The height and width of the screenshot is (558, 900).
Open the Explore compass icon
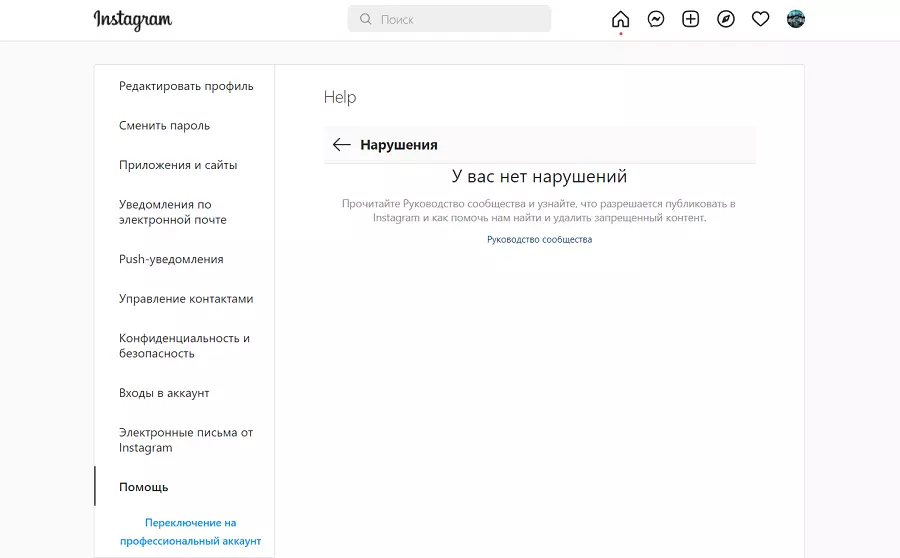[726, 19]
